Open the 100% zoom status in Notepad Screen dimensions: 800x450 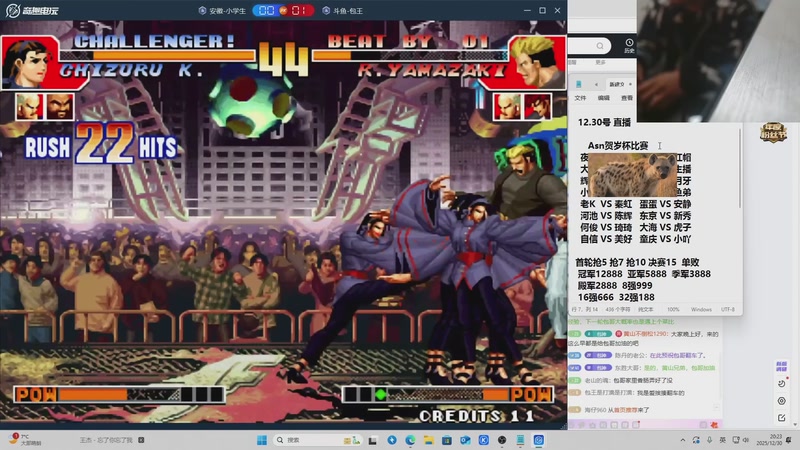tap(673, 309)
